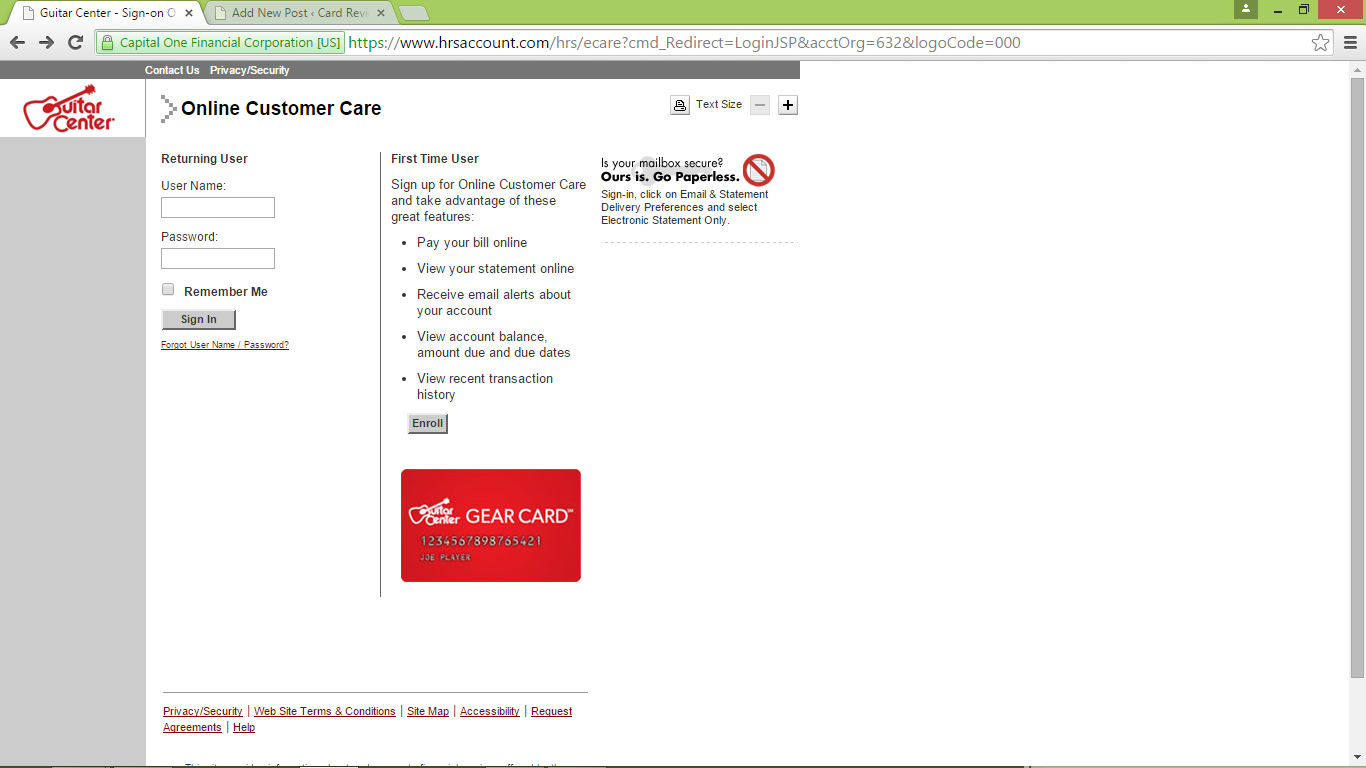Click 'Receive email alerts about your account'
This screenshot has width=1366, height=768.
pos(494,303)
